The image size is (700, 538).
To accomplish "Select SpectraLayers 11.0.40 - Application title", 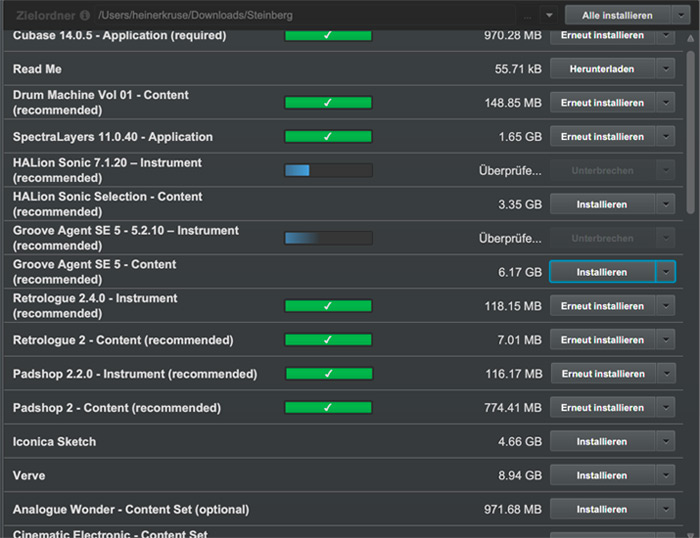I will point(112,137).
